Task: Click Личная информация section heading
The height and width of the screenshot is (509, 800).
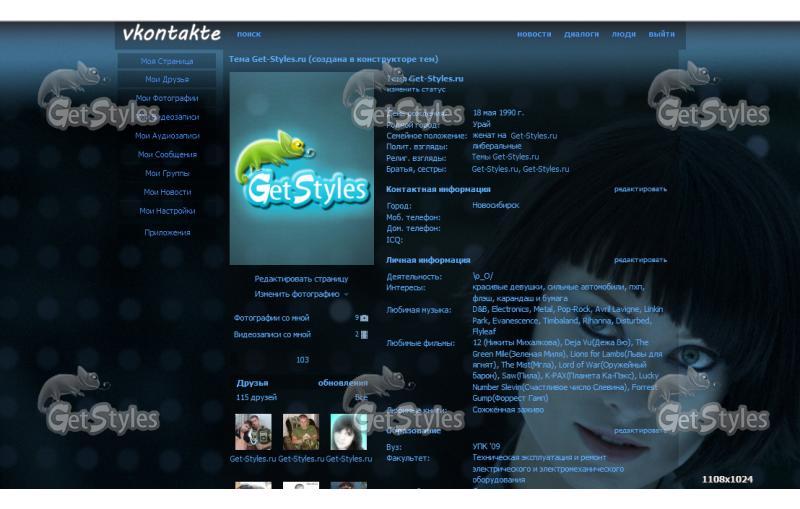Action: (x=428, y=260)
